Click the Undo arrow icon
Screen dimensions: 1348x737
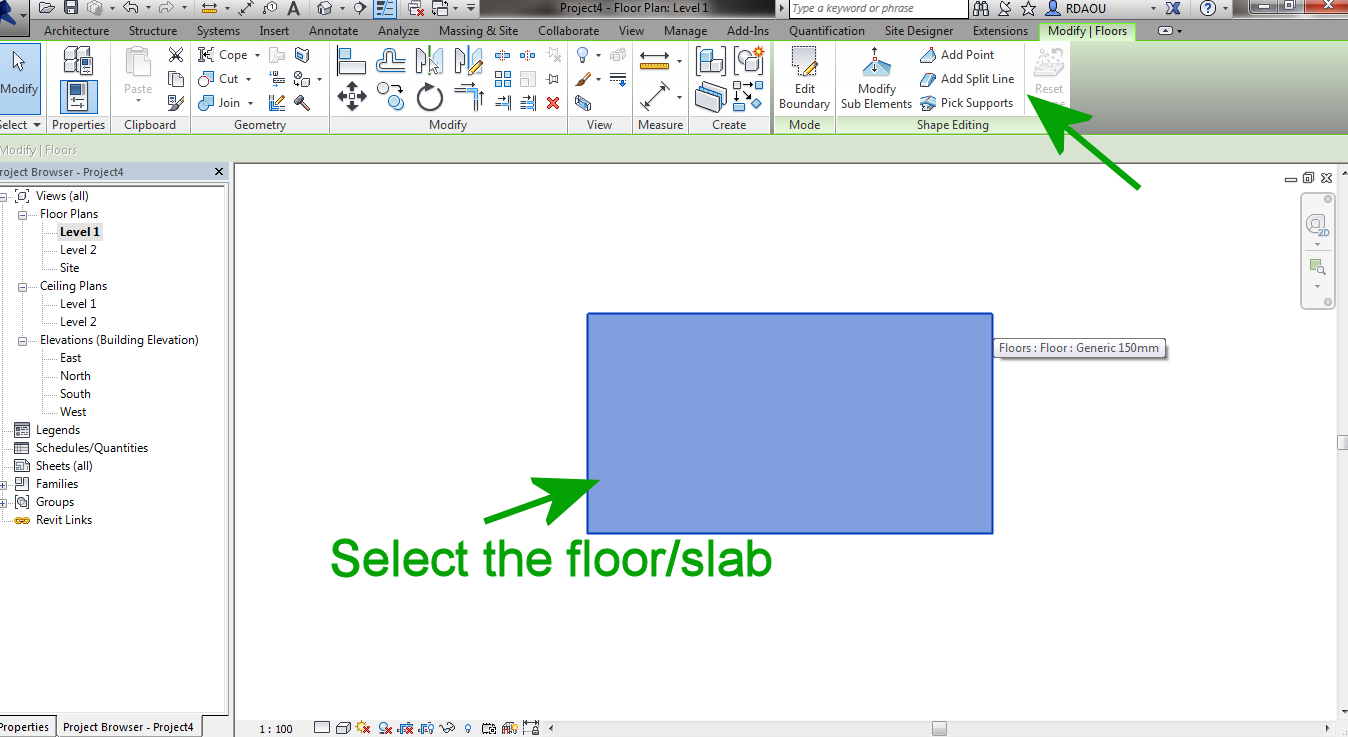(130, 8)
